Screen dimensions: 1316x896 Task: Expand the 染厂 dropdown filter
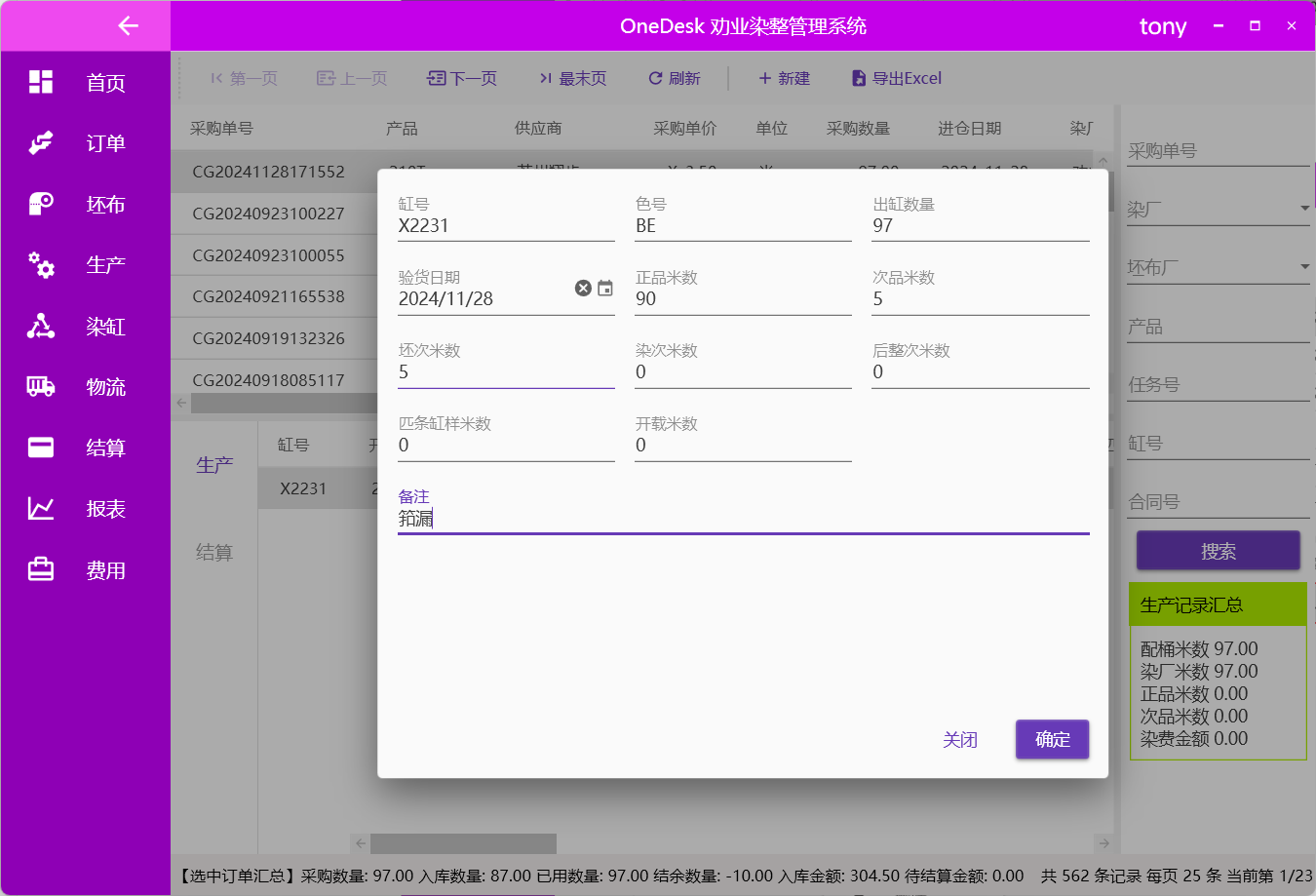coord(1304,209)
